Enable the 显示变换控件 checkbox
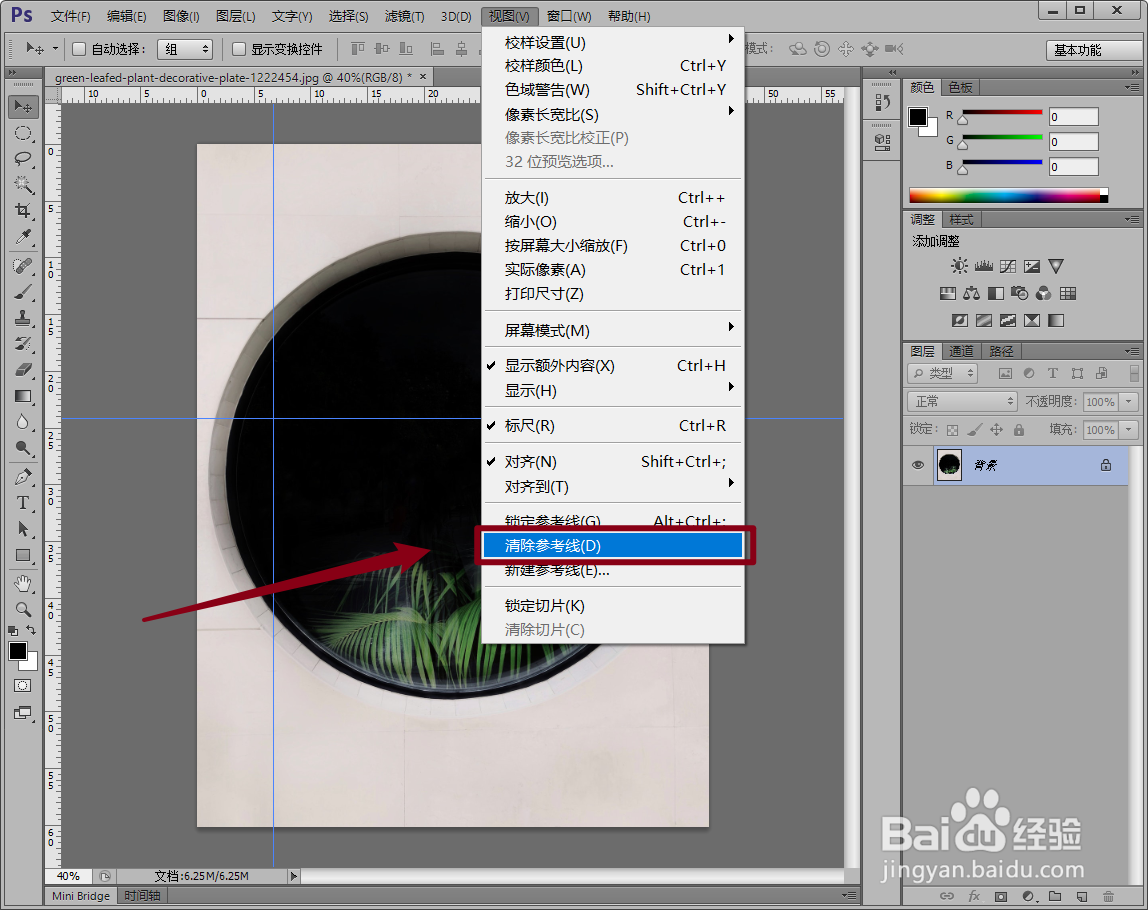This screenshot has height=910, width=1148. click(x=237, y=48)
